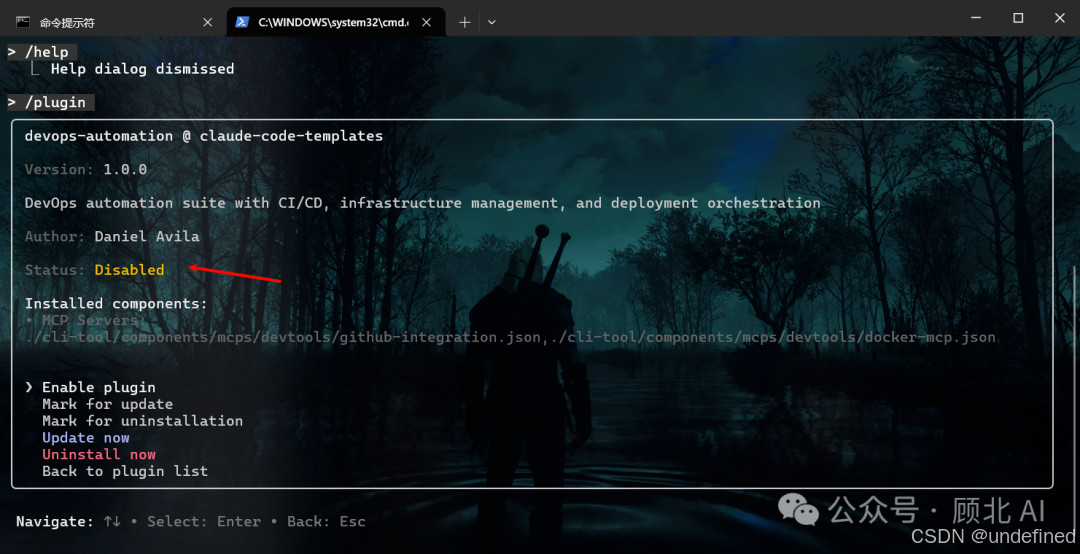The height and width of the screenshot is (554, 1080).
Task: Close the C:\WINDOWS\system32\cmd tab
Action: (426, 22)
